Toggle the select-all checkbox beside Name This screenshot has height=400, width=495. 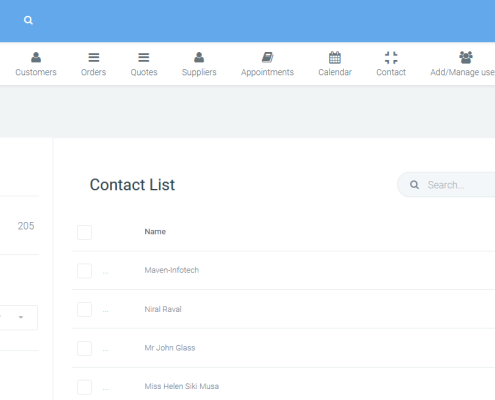point(84,232)
